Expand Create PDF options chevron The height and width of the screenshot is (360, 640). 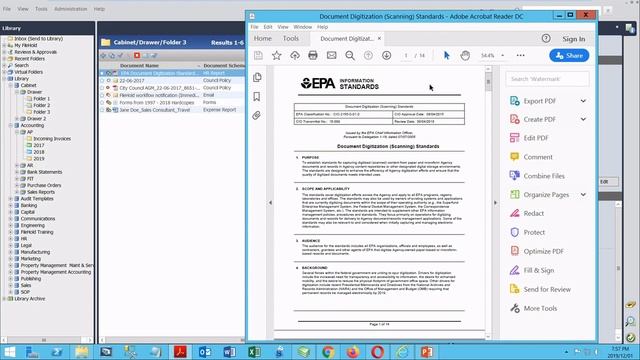tap(583, 119)
